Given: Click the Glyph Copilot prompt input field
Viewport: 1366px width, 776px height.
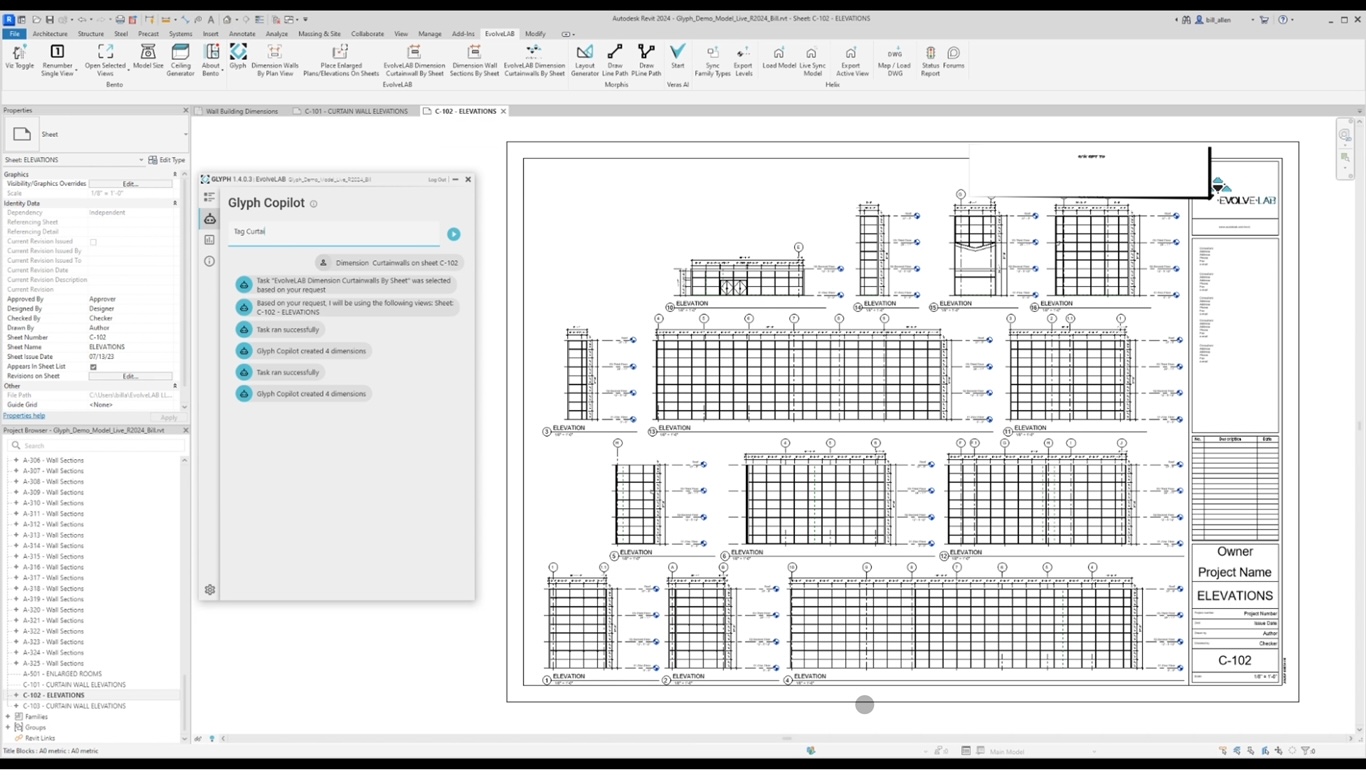Looking at the screenshot, I should pos(334,232).
